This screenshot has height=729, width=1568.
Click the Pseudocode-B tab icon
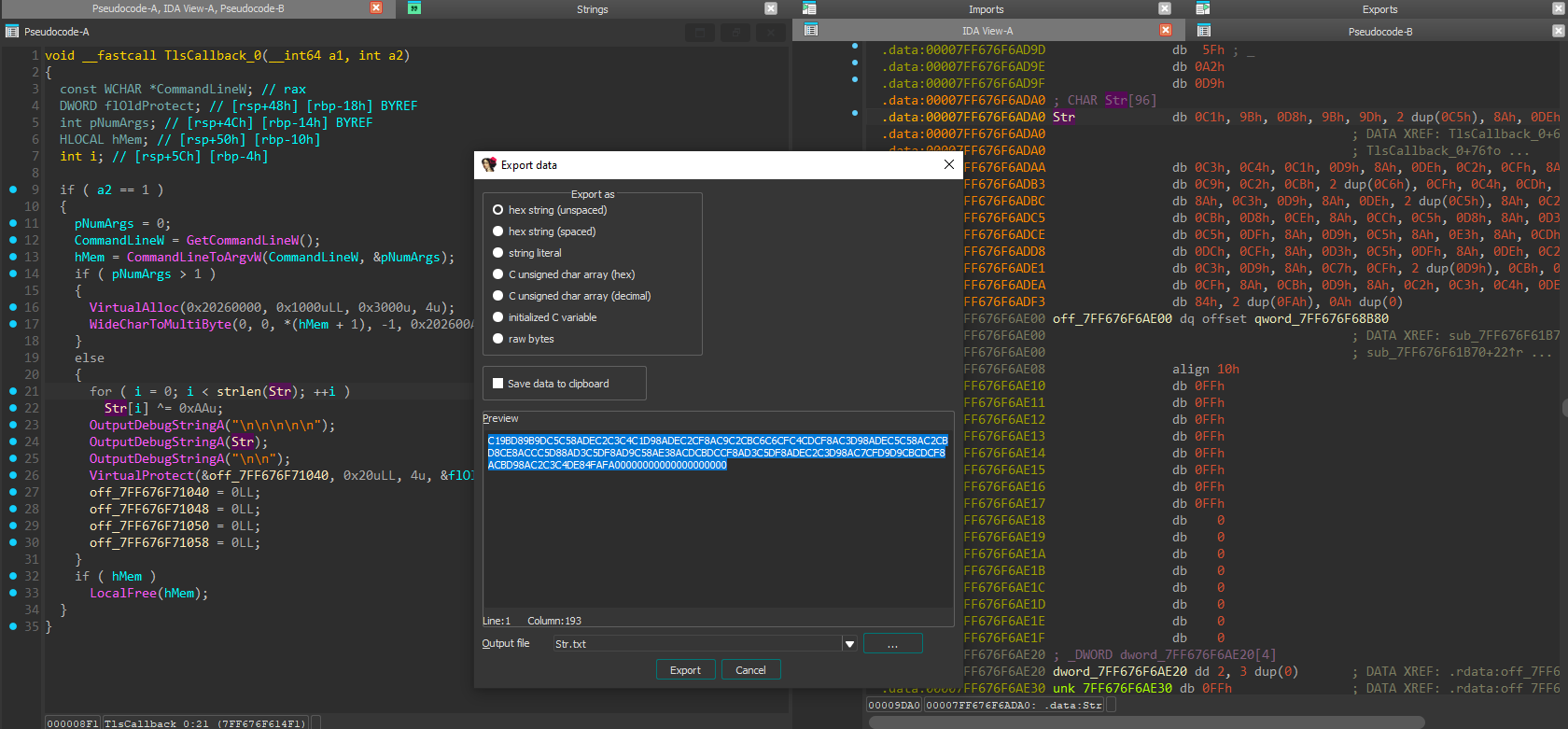(x=1204, y=30)
